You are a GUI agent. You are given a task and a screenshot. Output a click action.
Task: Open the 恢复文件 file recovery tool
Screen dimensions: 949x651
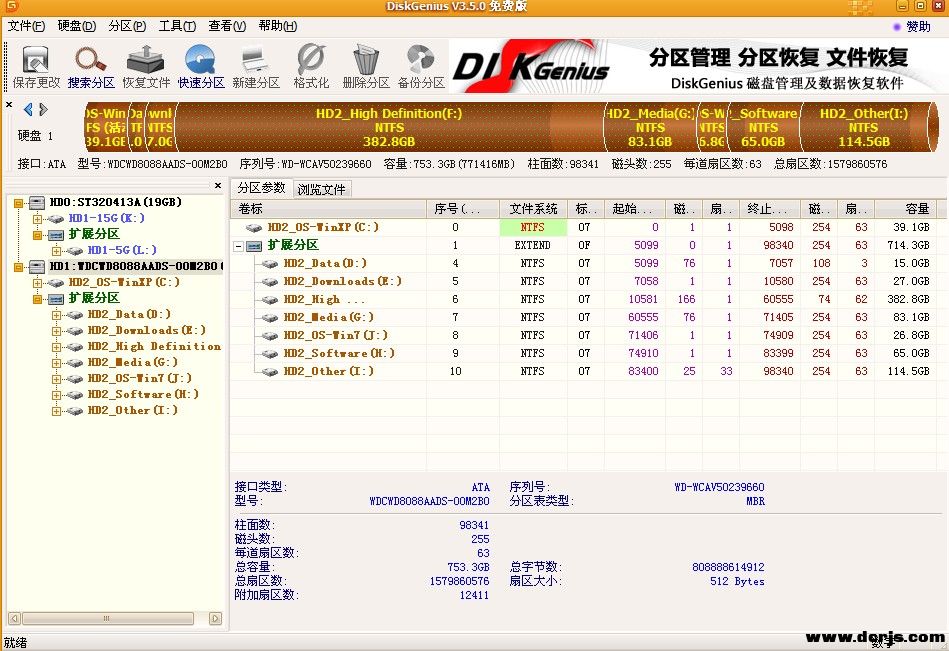coord(146,66)
